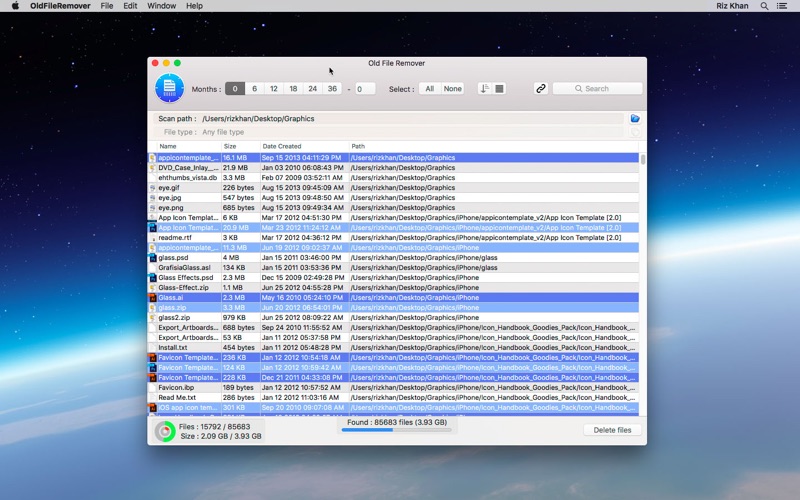Open the File menu

point(107,6)
